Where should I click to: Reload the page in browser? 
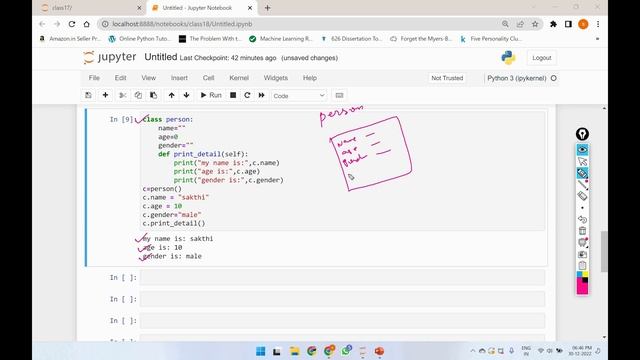tap(72, 24)
